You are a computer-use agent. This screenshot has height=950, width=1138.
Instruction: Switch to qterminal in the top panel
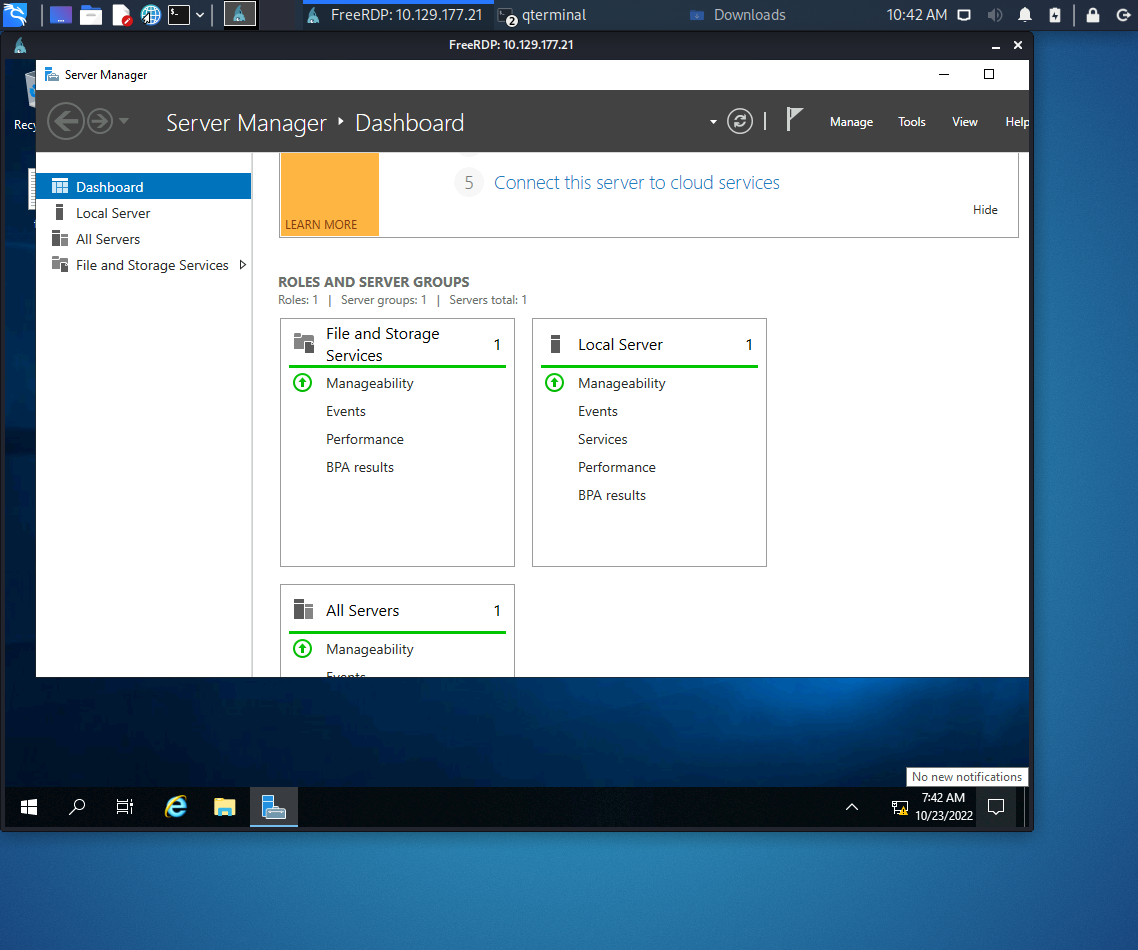pyautogui.click(x=543, y=15)
